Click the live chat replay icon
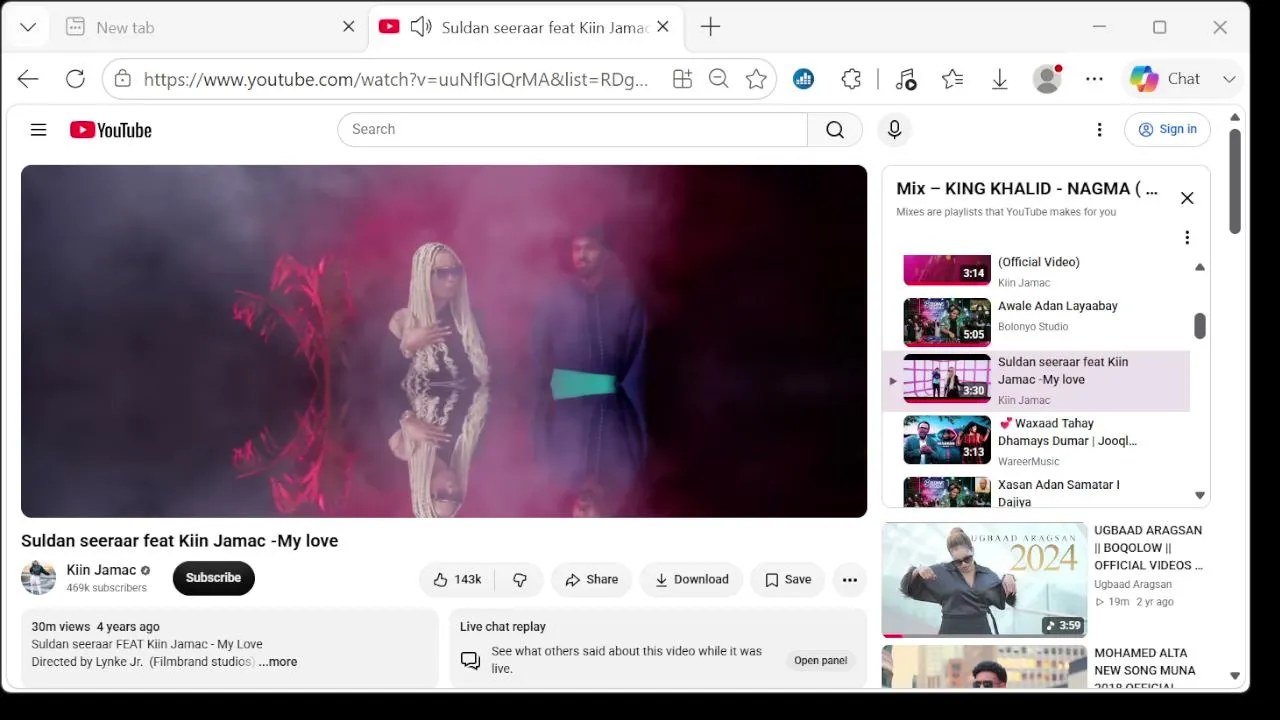The image size is (1280, 720). [470, 660]
